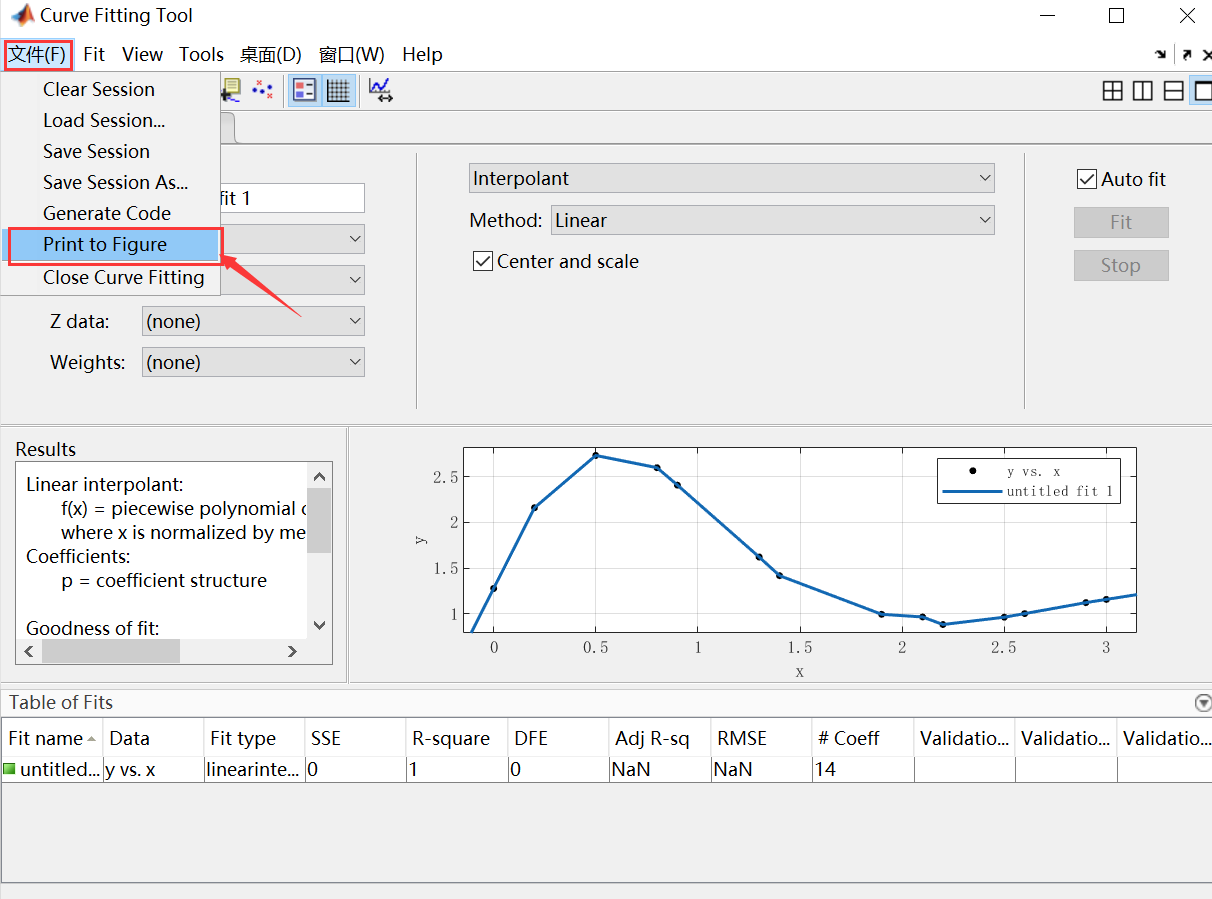
Task: Open the Interpolant fit type dropdown
Action: pyautogui.click(x=732, y=179)
